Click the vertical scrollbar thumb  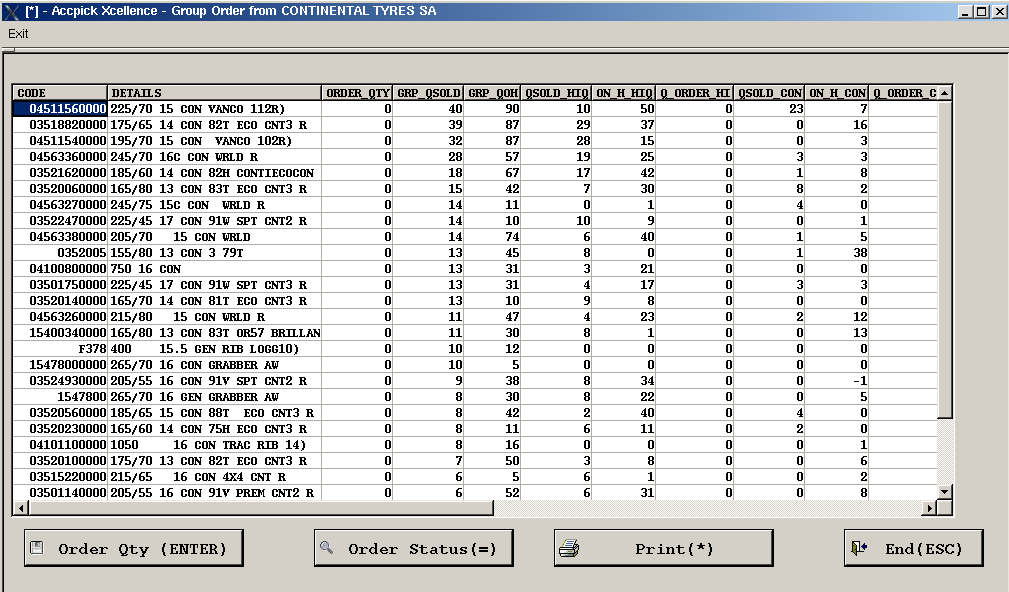(944, 259)
